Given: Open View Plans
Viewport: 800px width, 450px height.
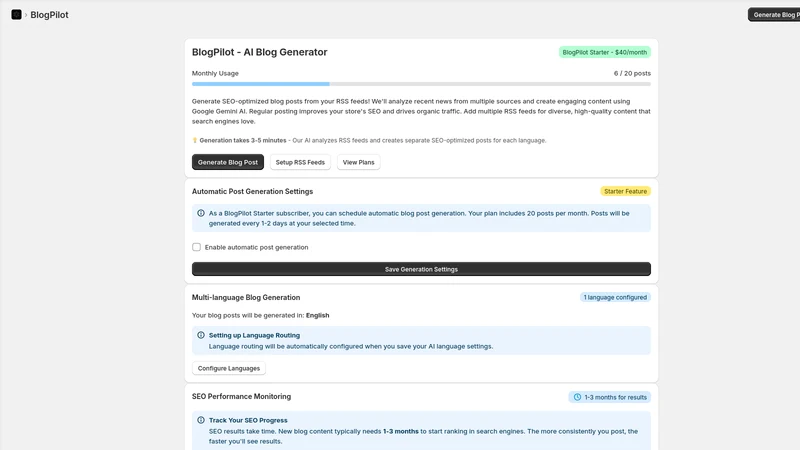Looking at the screenshot, I should pos(358,162).
